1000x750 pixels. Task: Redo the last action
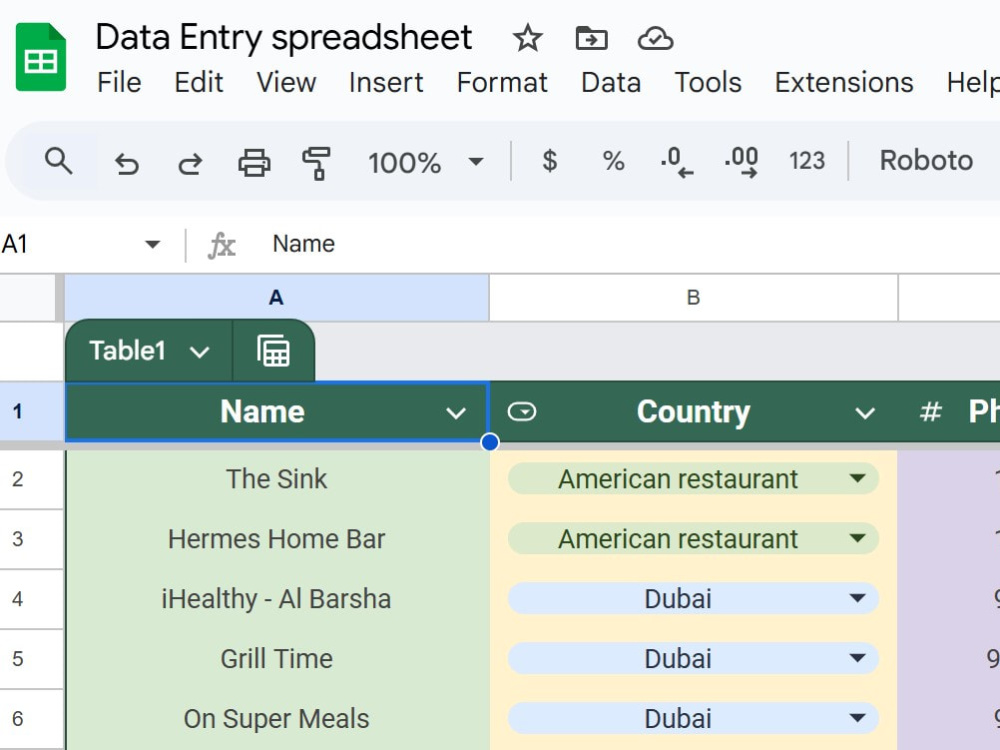click(x=190, y=163)
